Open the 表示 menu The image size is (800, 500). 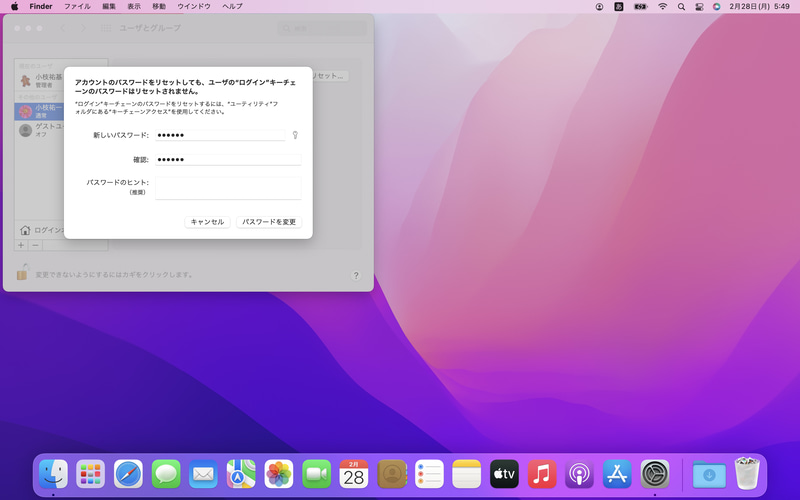pos(134,7)
